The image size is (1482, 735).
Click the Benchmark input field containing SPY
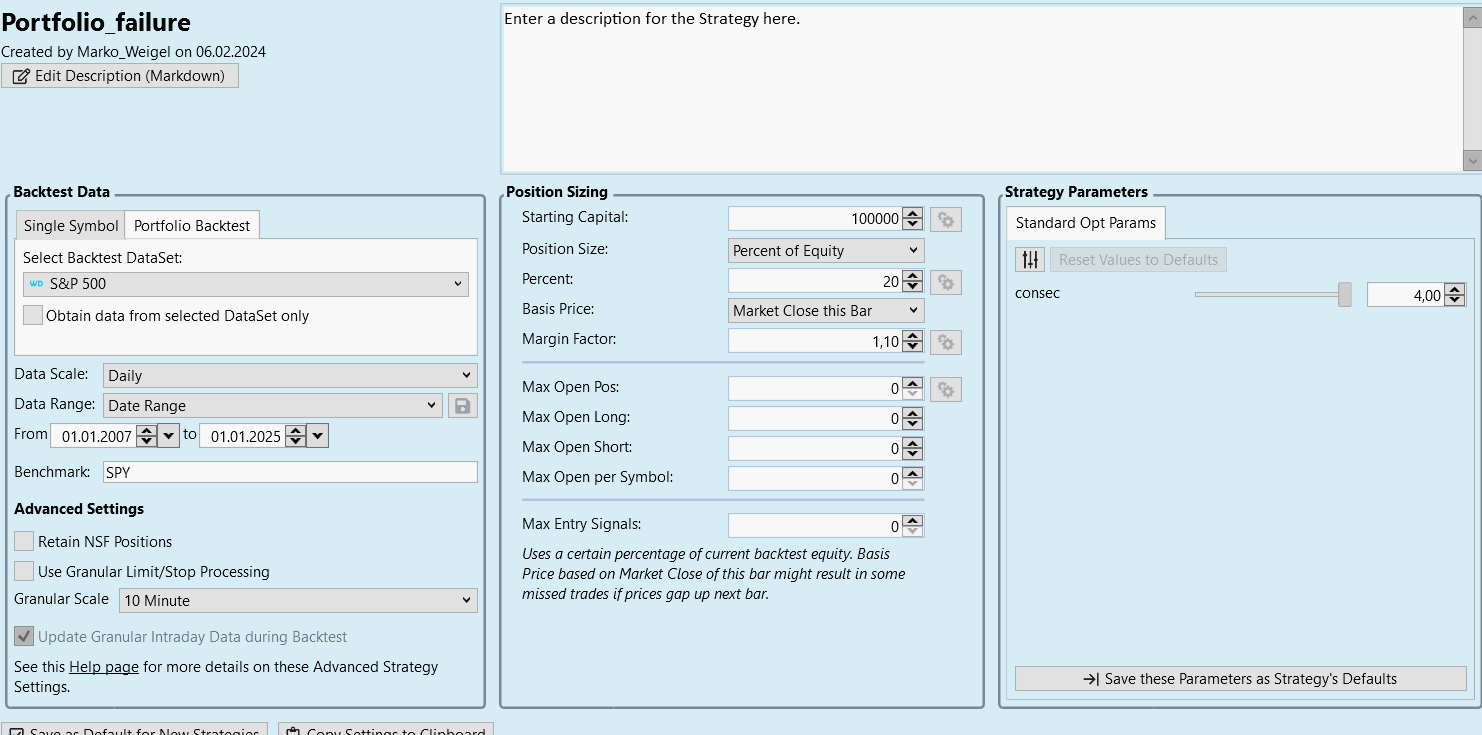click(289, 472)
